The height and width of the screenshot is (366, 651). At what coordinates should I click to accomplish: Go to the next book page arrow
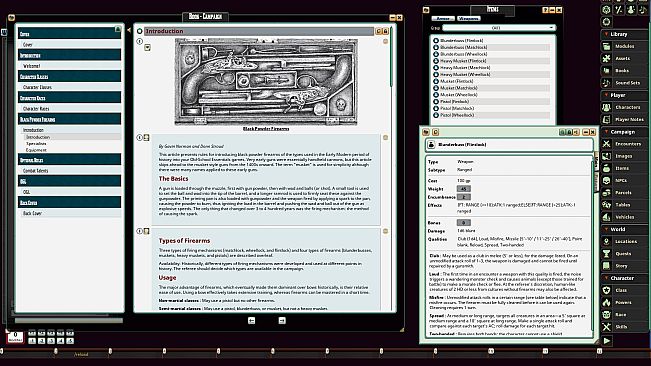pyautogui.click(x=282, y=320)
